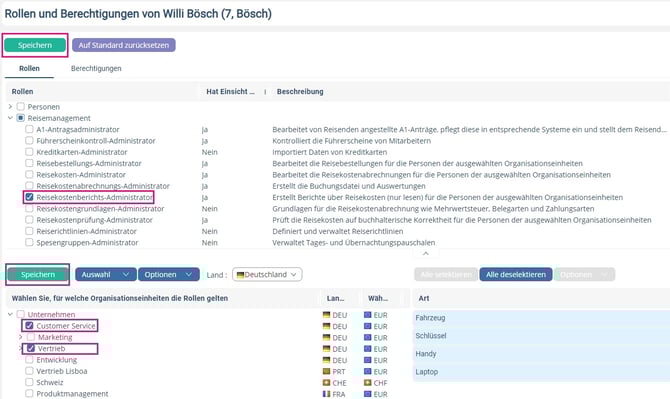670x399 pixels.
Task: Click the German flag in the Customer Service row
Action: click(x=326, y=326)
